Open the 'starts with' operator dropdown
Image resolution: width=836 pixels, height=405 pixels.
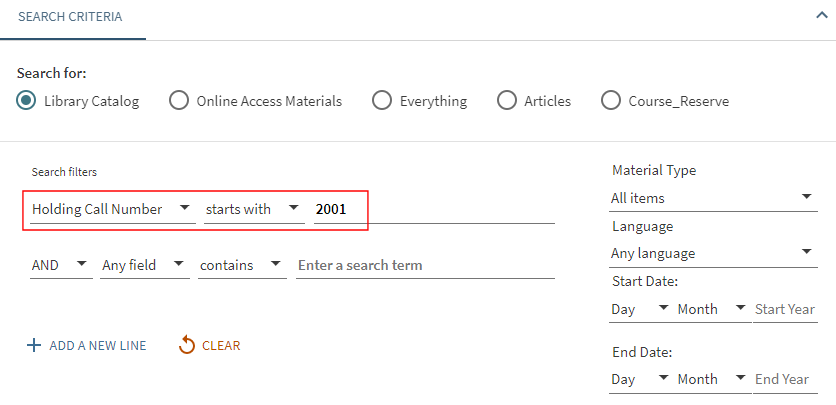252,209
